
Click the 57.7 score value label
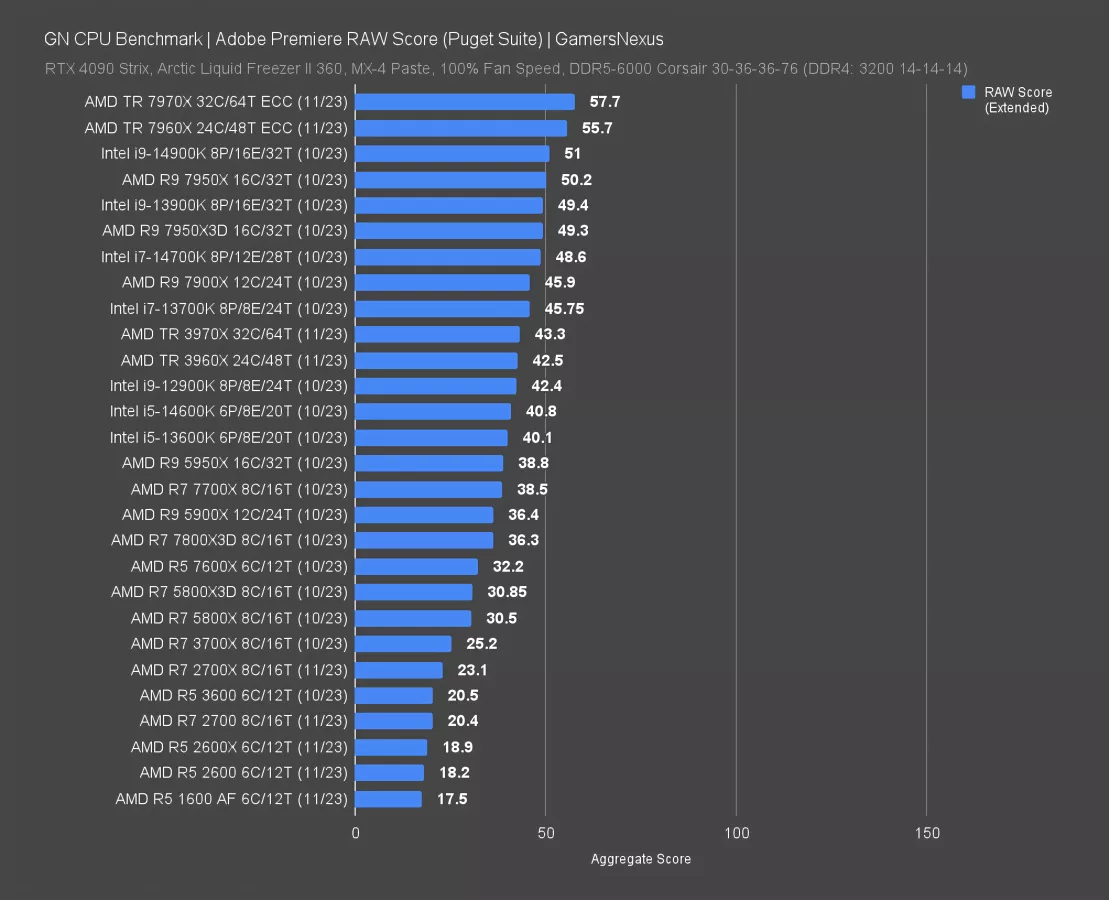pos(605,102)
